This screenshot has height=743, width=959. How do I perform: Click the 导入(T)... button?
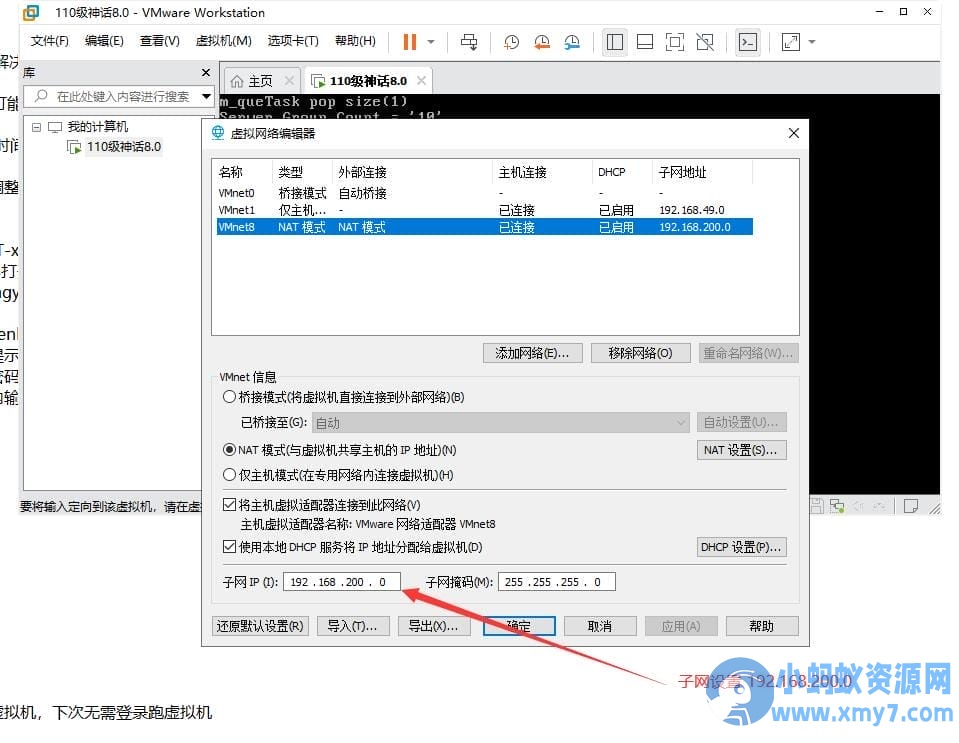[x=353, y=626]
